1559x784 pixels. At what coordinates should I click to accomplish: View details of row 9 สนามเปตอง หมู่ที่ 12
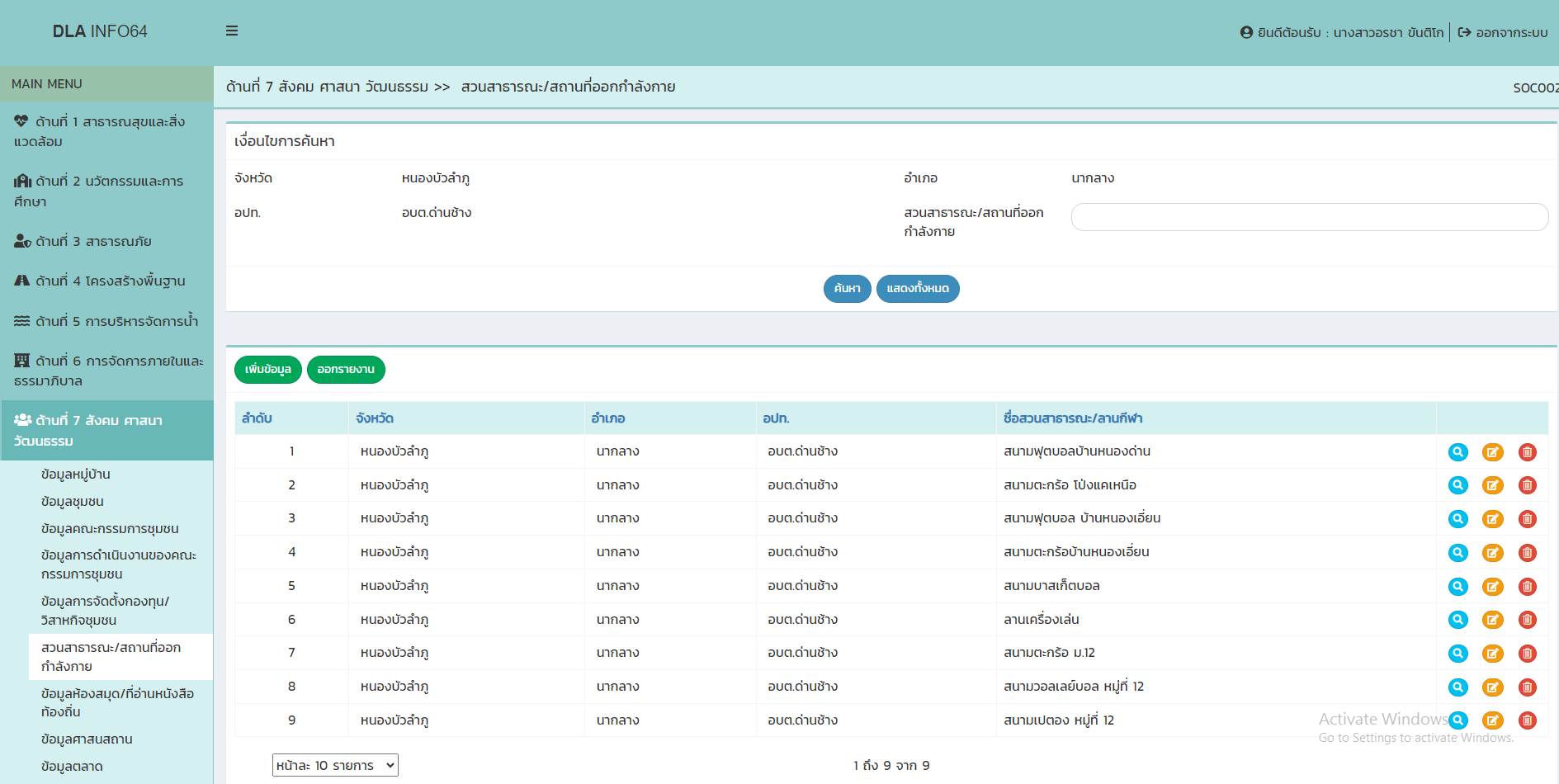pos(1458,720)
